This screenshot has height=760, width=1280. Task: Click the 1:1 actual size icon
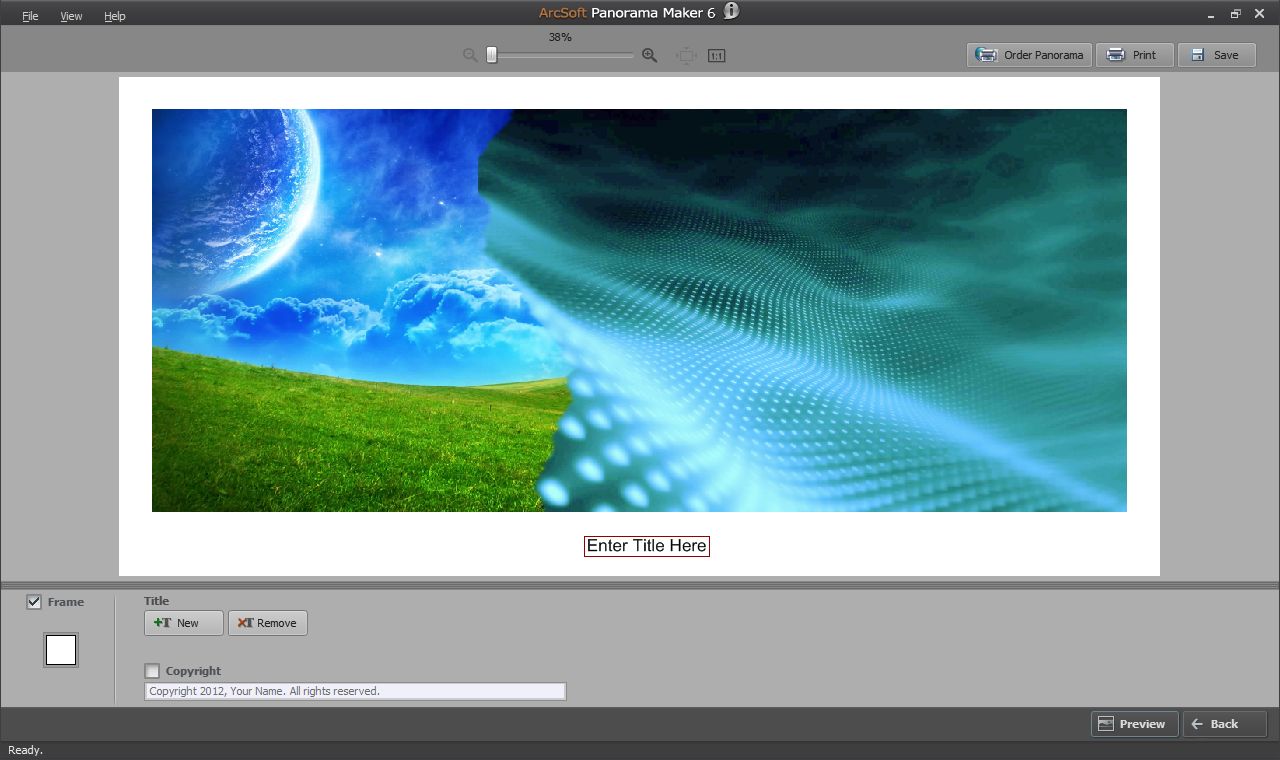pyautogui.click(x=716, y=56)
